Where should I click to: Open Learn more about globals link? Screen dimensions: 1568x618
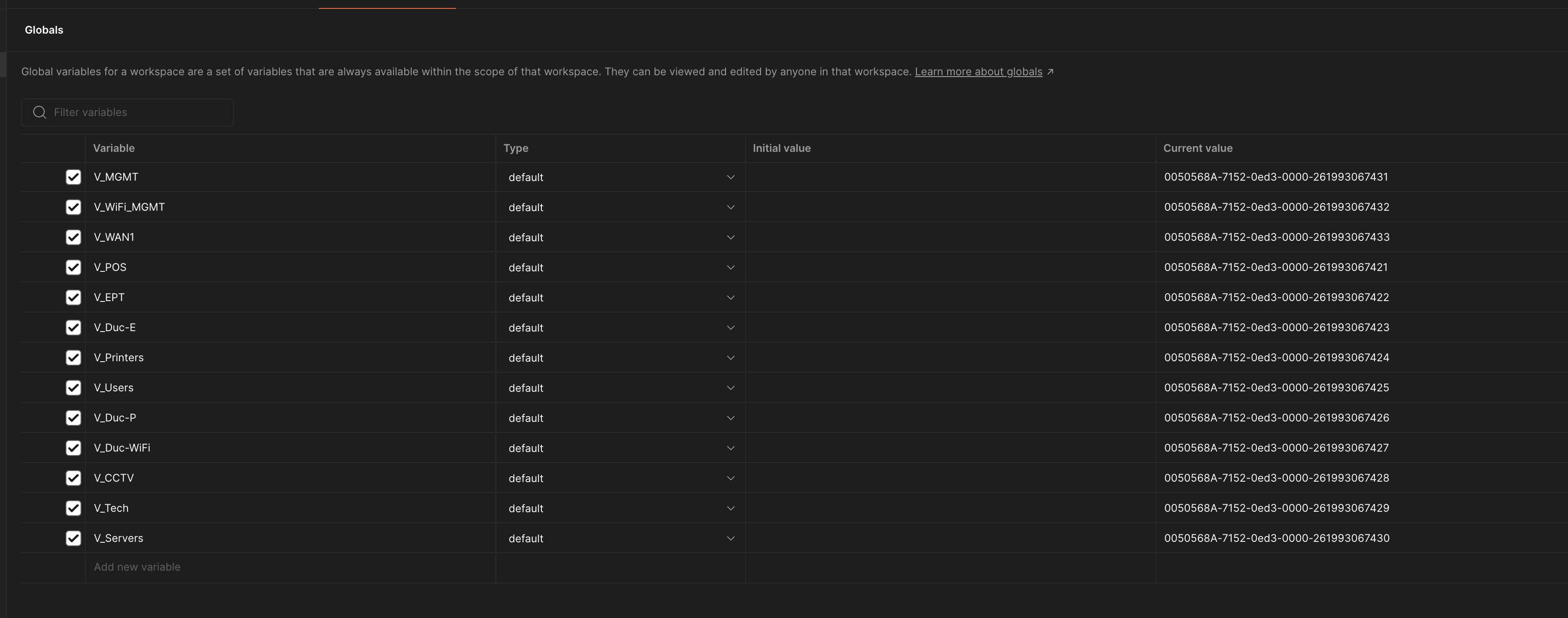pos(978,72)
